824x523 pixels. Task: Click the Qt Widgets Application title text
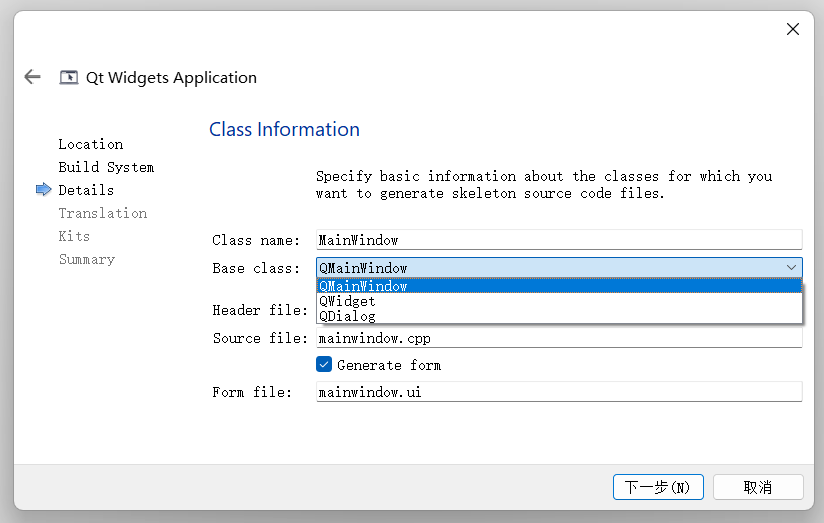tap(171, 77)
